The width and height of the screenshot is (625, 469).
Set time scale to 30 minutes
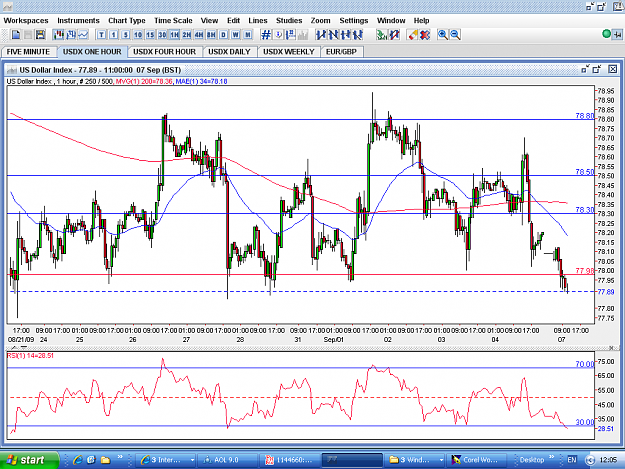coord(162,35)
